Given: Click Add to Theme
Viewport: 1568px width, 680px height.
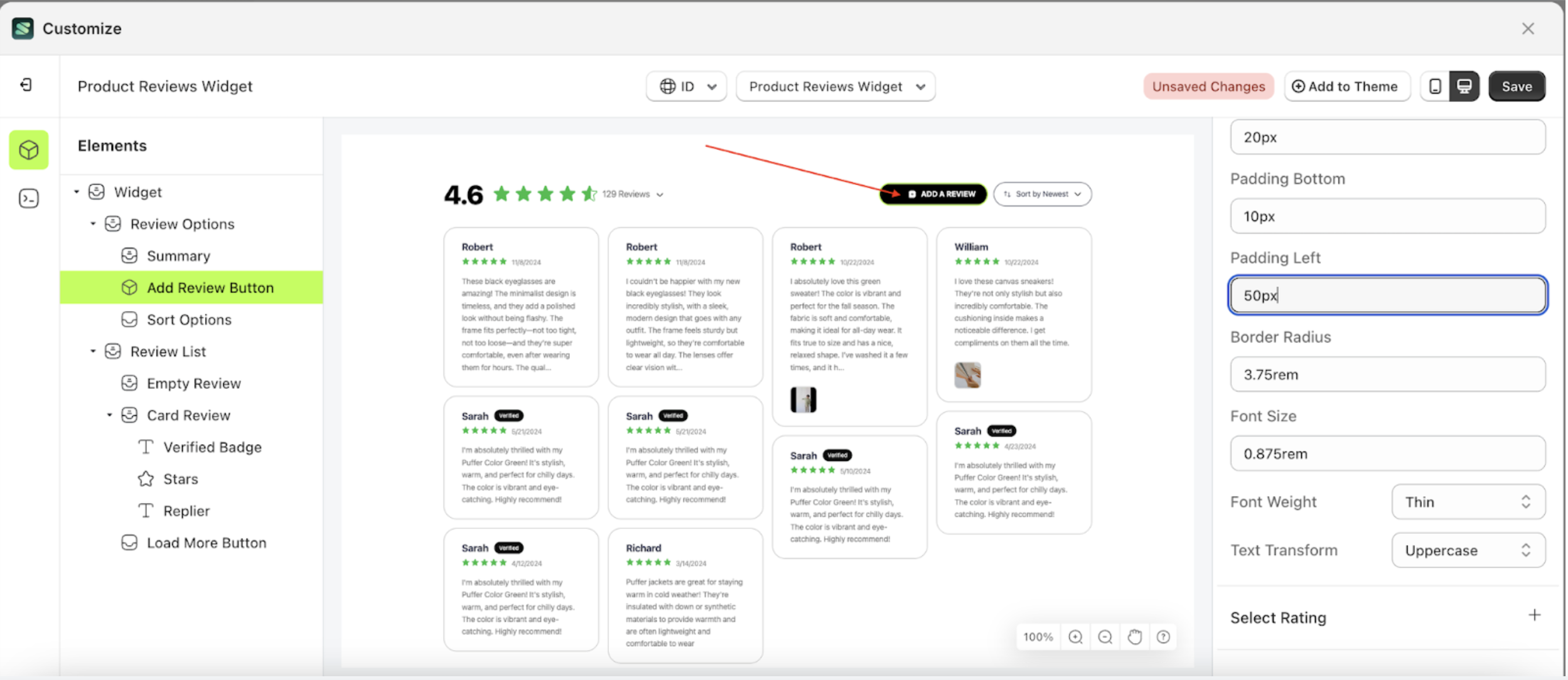Looking at the screenshot, I should click(x=1347, y=86).
